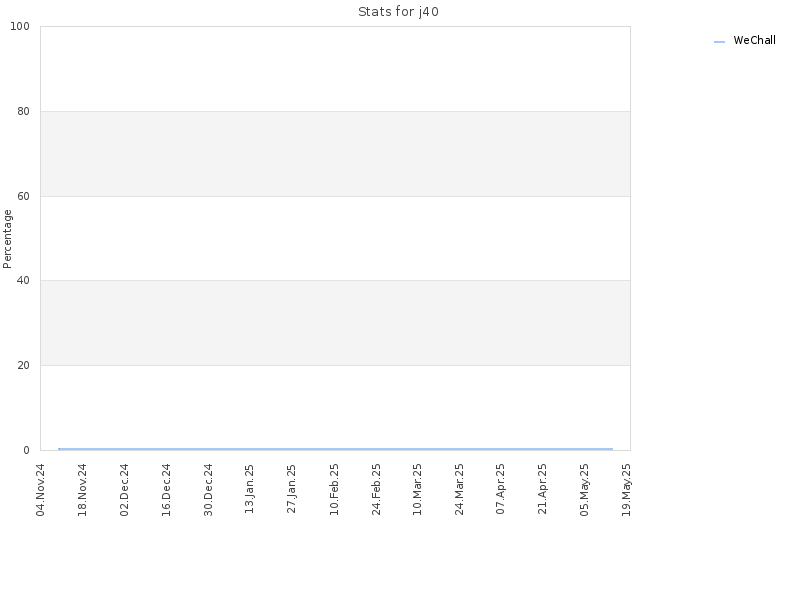Click the 27.Jan.25 date label
The width and height of the screenshot is (800, 600).
(x=291, y=489)
